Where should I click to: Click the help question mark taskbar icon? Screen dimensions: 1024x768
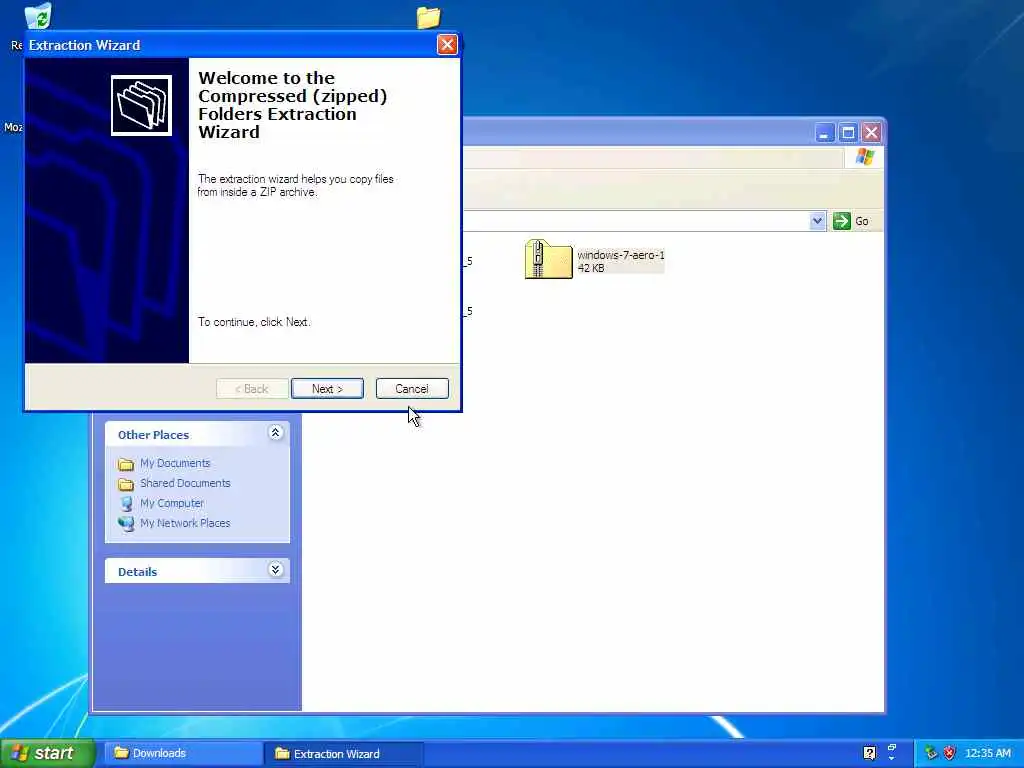point(869,753)
